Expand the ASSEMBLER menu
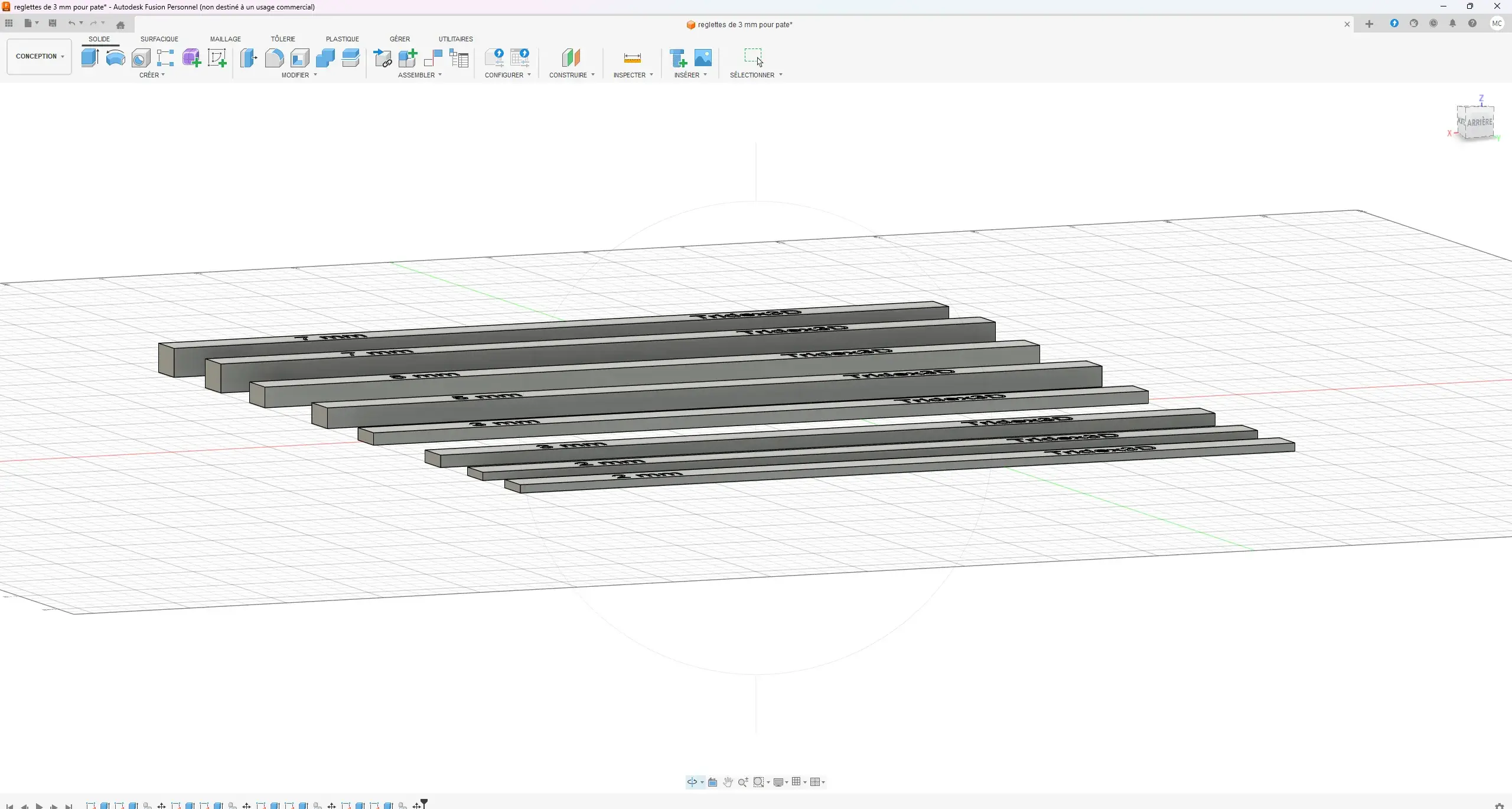This screenshot has width=1512, height=809. pyautogui.click(x=419, y=75)
